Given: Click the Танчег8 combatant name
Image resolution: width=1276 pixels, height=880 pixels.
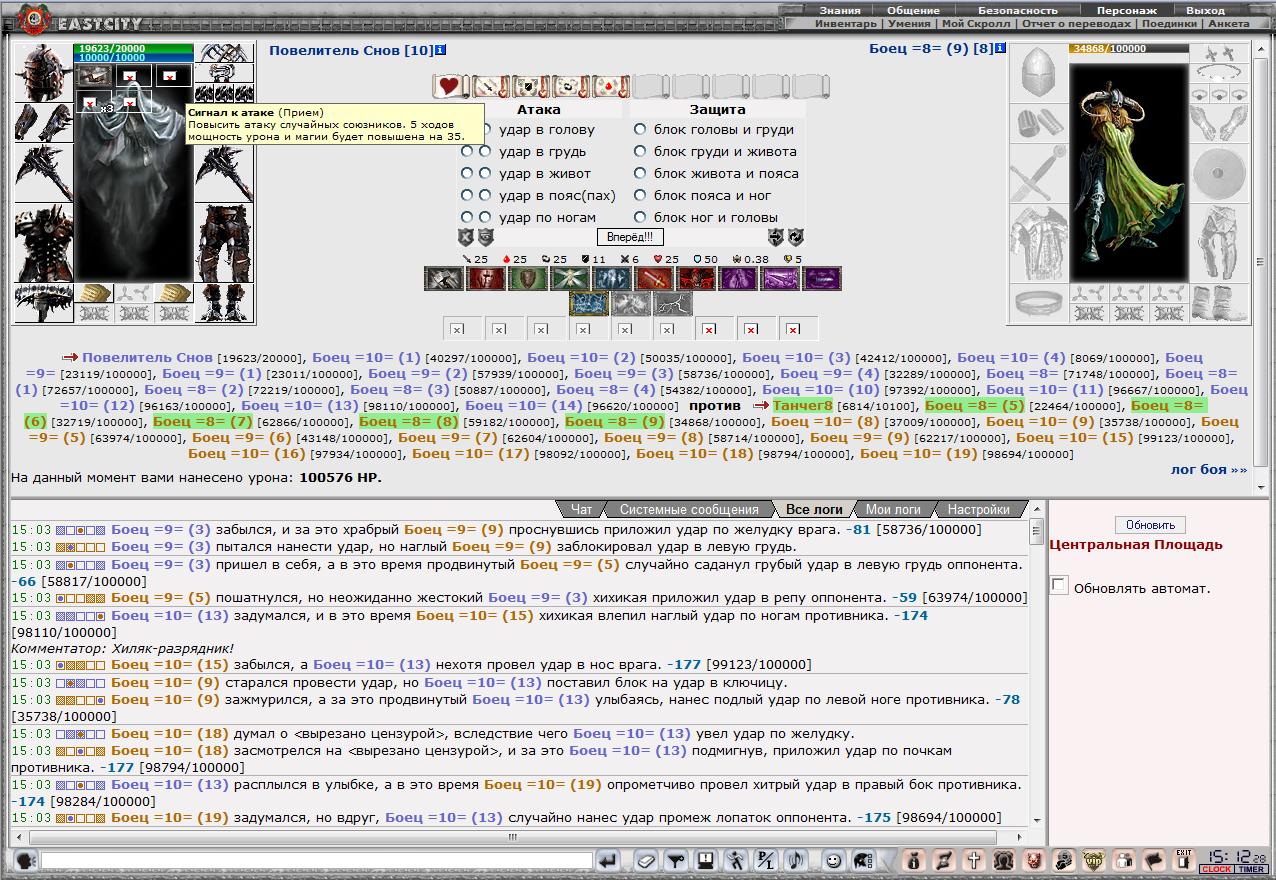Looking at the screenshot, I should click(803, 405).
